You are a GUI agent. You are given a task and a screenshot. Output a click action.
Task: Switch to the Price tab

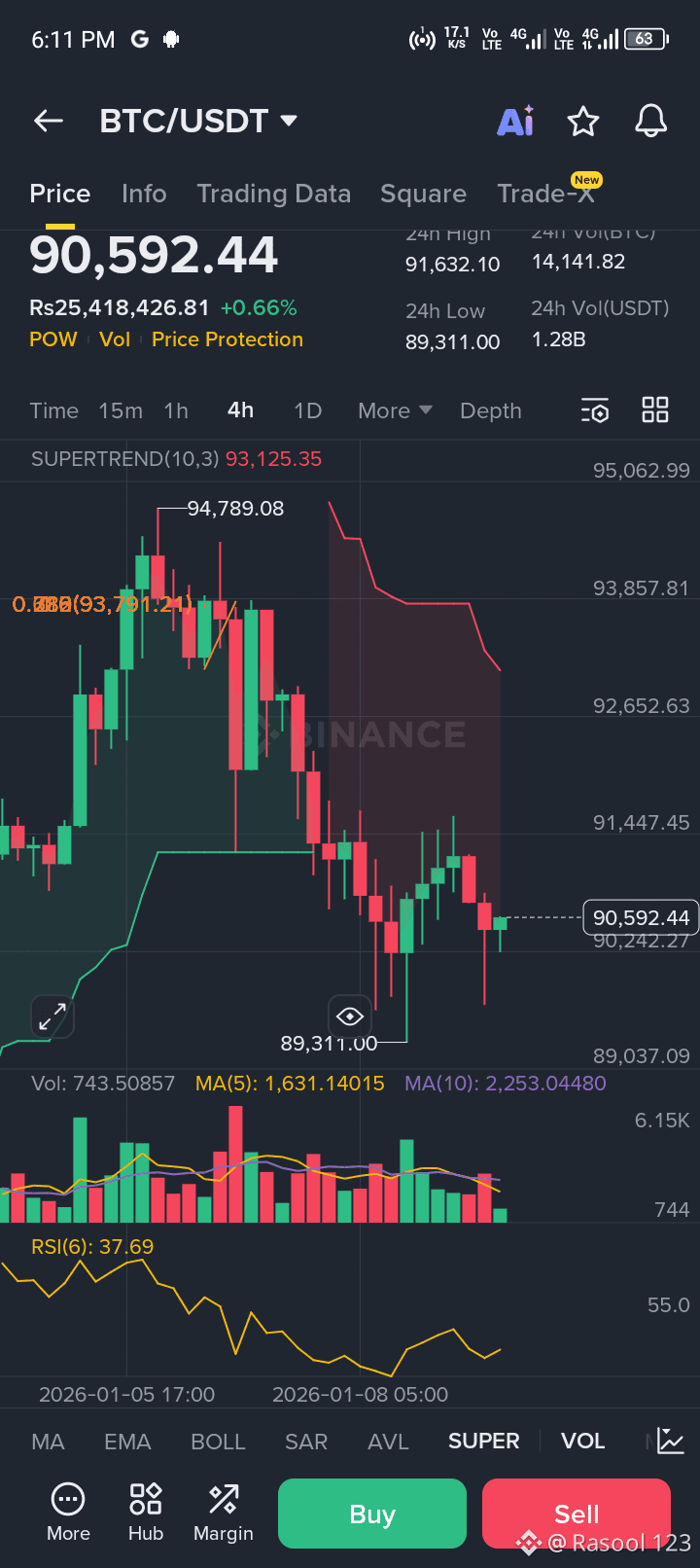click(60, 194)
